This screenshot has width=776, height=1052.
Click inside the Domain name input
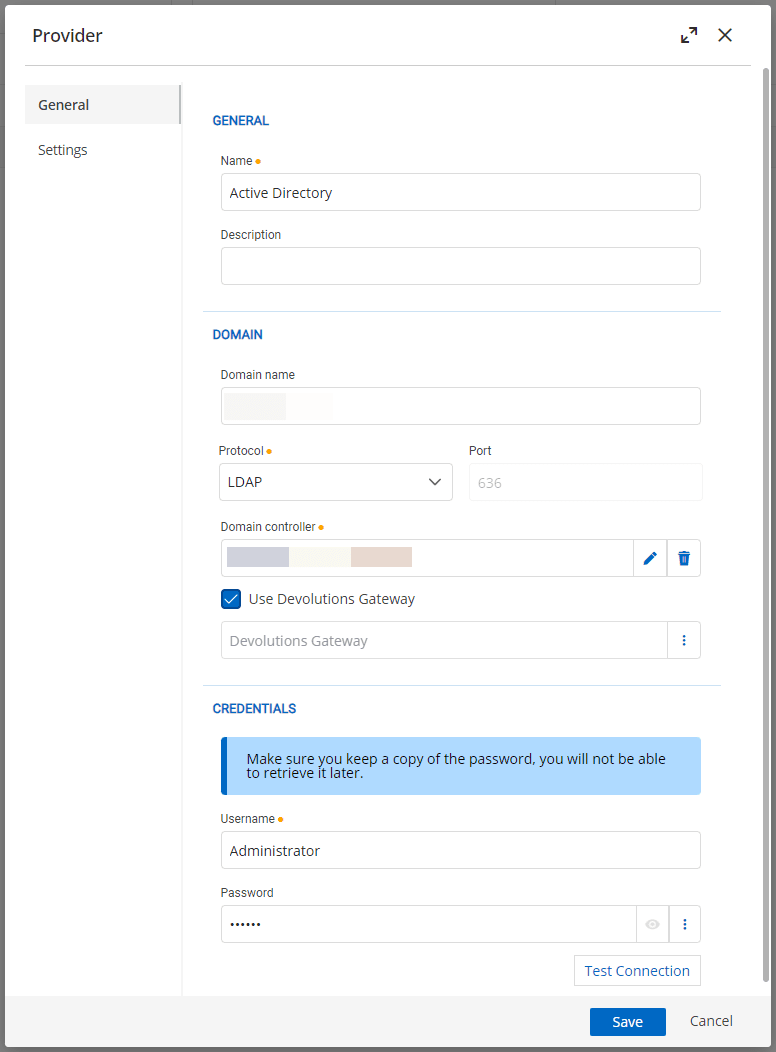460,406
